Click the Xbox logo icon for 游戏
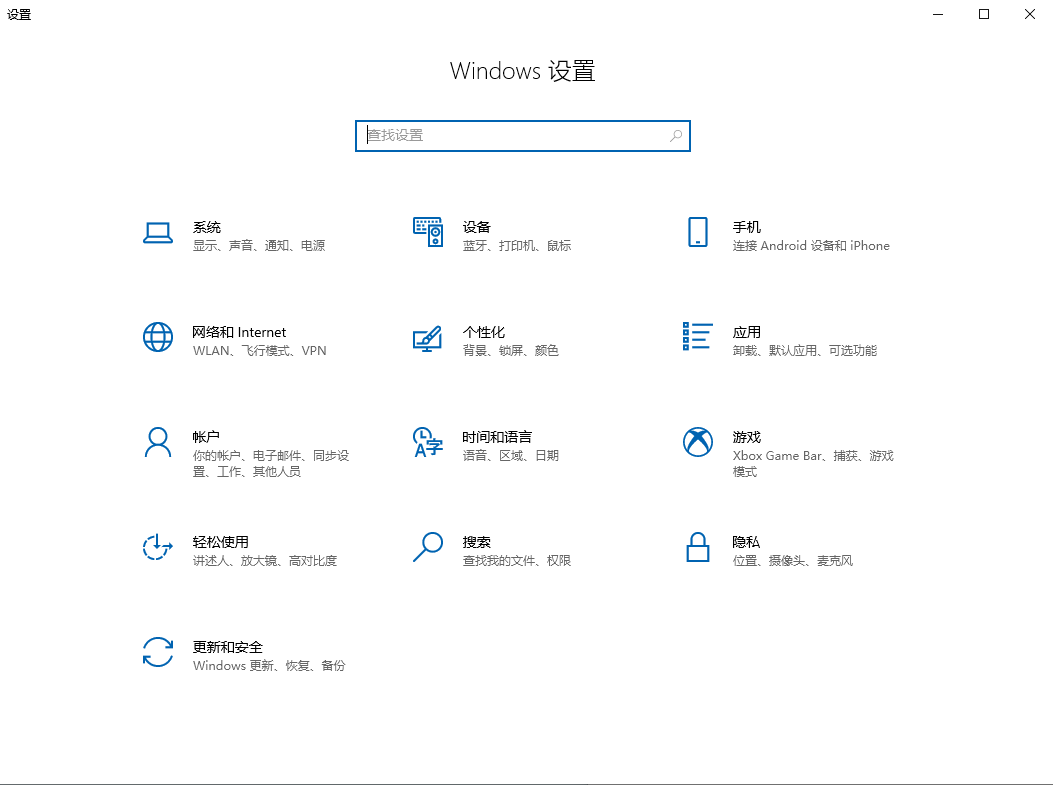1053x785 pixels. pyautogui.click(x=697, y=442)
